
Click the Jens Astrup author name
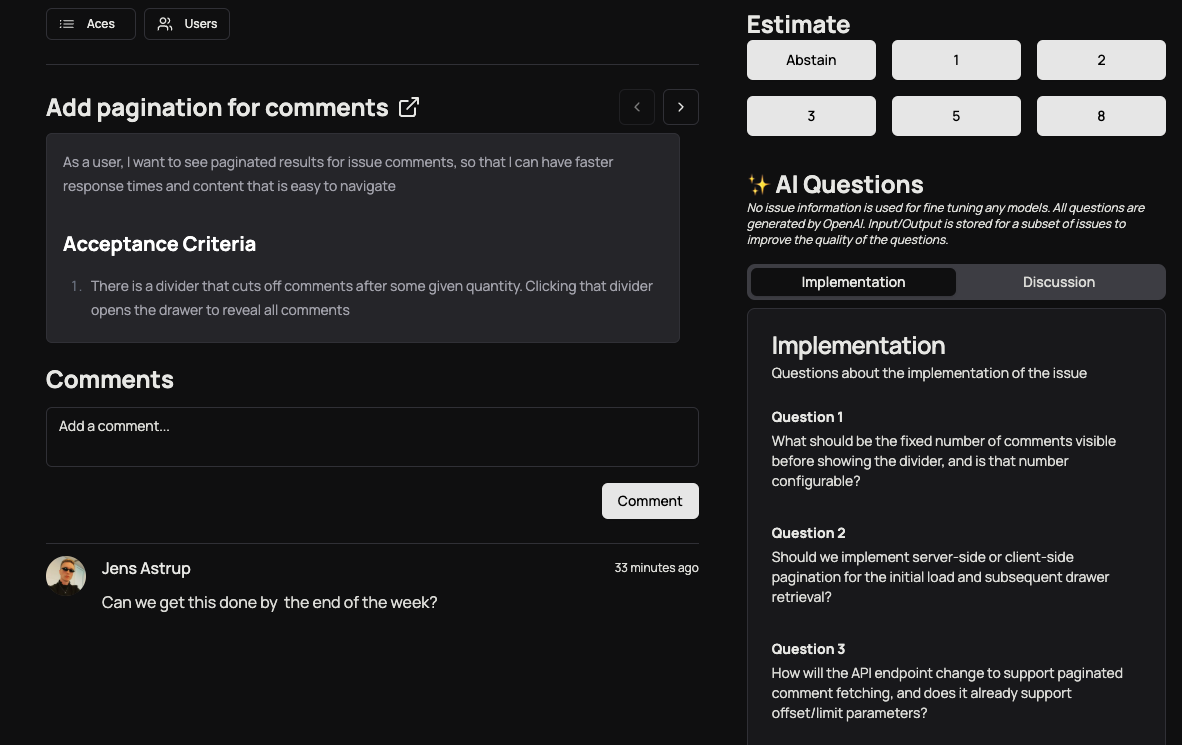coord(145,569)
